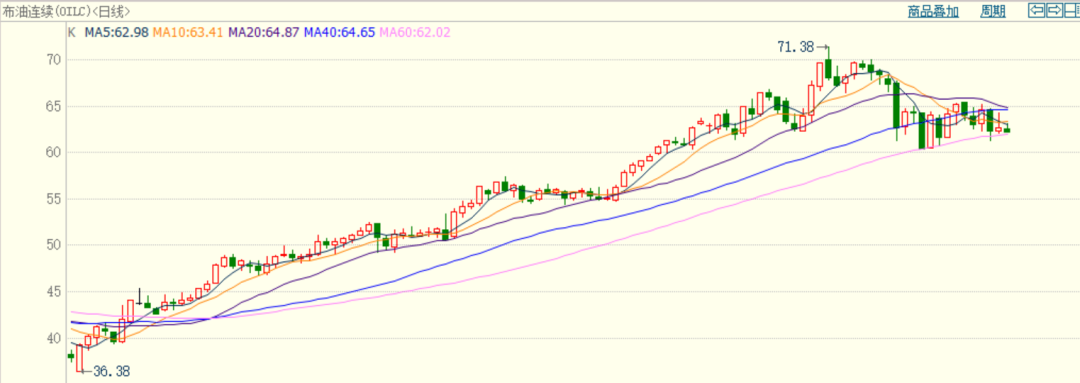Image resolution: width=1080 pixels, height=383 pixels.
Task: Click the 36.38 low price marker
Action: (111, 371)
